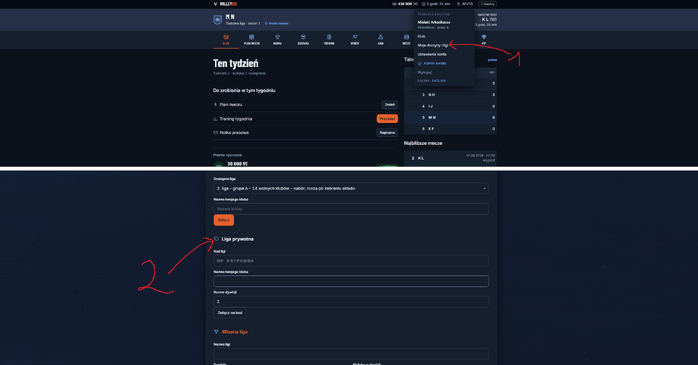Click the trophy icon beside Własna liga

[216, 332]
